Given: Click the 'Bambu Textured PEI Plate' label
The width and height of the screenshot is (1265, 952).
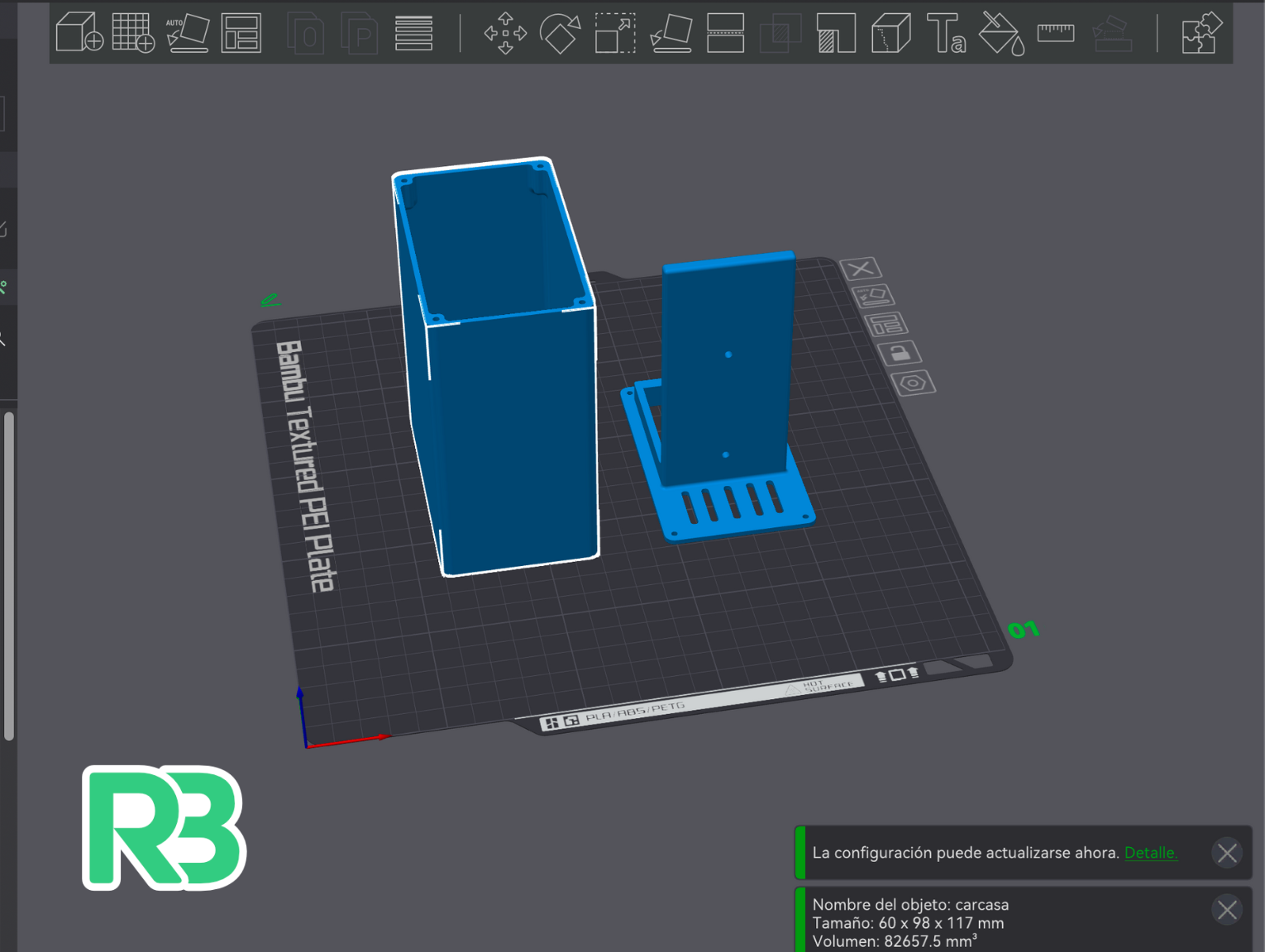Looking at the screenshot, I should pos(304,466).
